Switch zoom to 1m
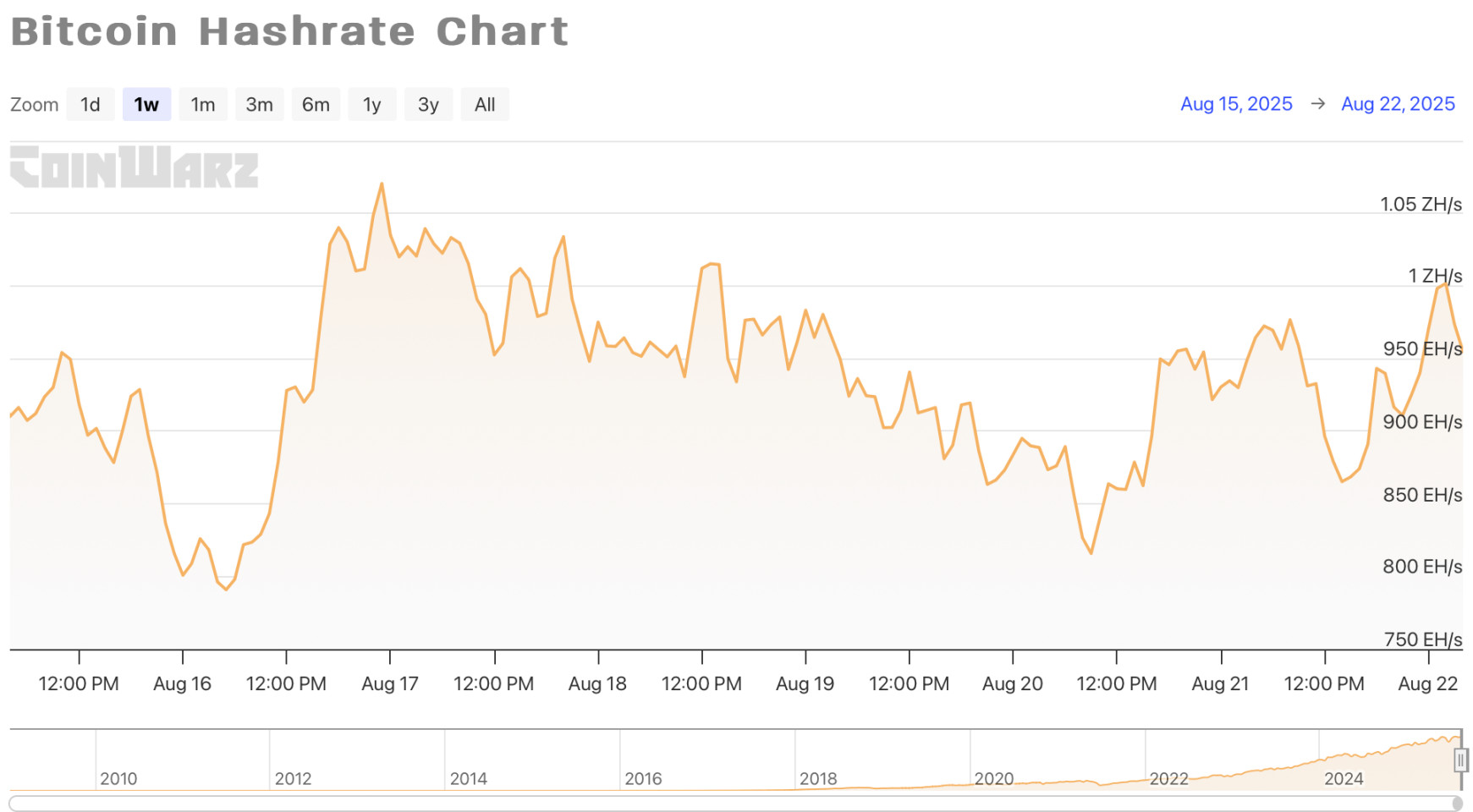The width and height of the screenshot is (1473, 812). (x=203, y=104)
